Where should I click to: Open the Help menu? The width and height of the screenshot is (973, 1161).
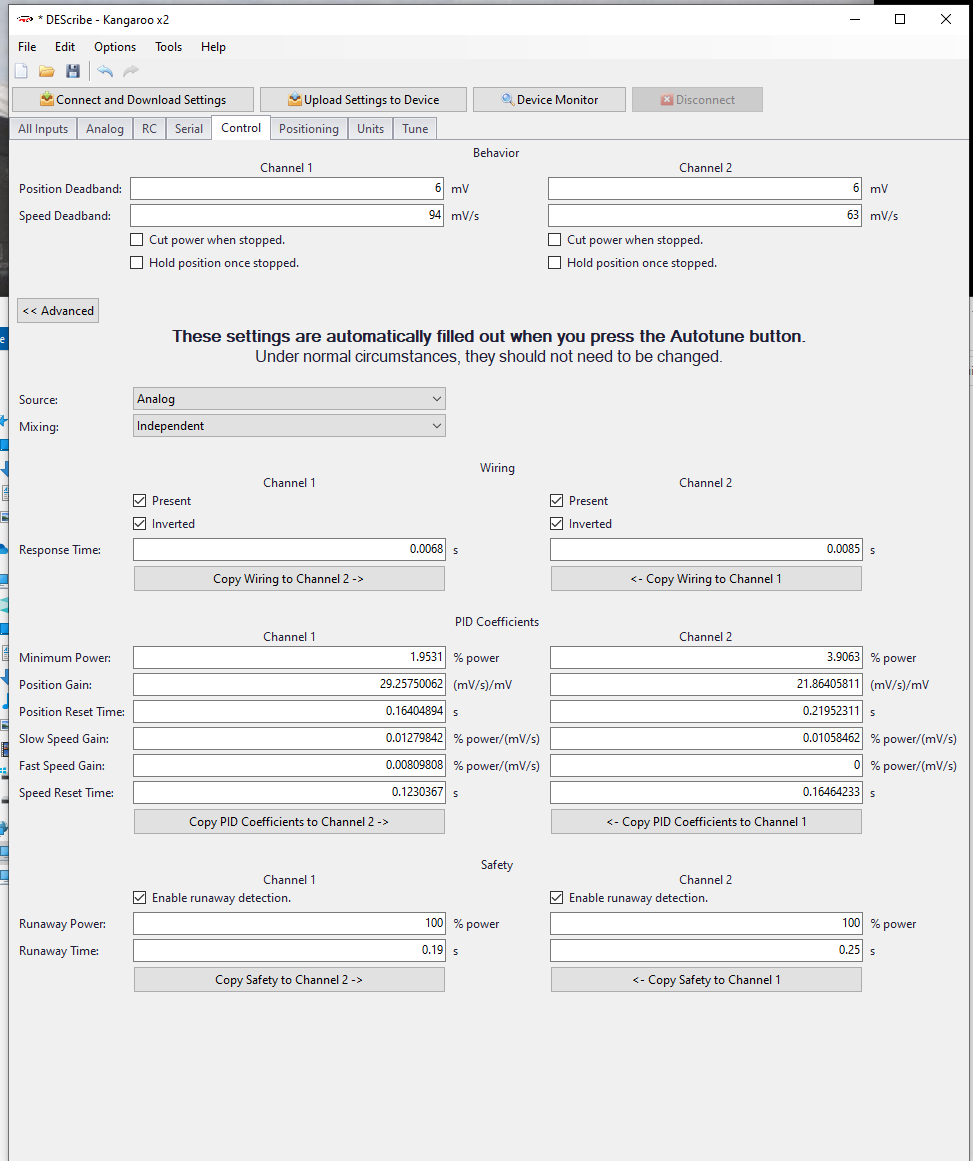pos(213,47)
